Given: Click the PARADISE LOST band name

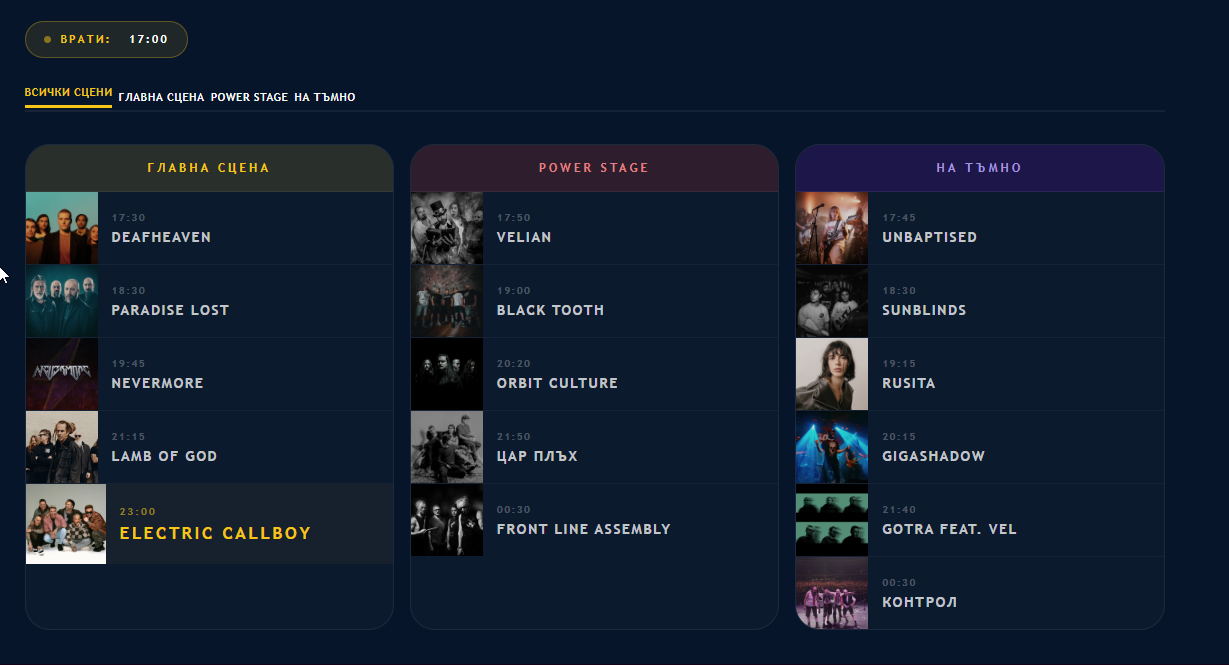Looking at the screenshot, I should click(170, 310).
